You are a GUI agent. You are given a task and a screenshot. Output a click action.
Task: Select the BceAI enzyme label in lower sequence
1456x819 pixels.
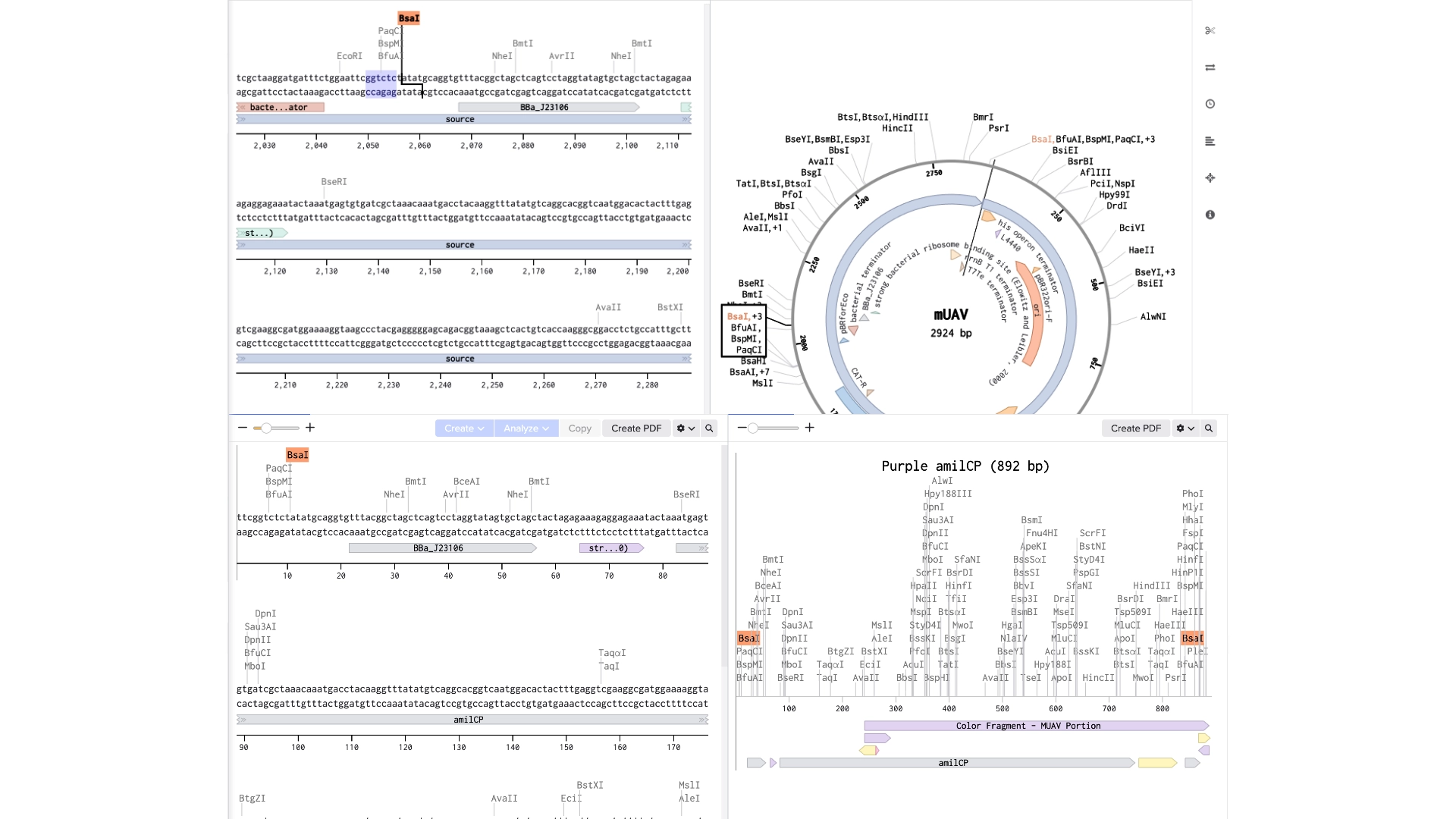click(x=467, y=482)
